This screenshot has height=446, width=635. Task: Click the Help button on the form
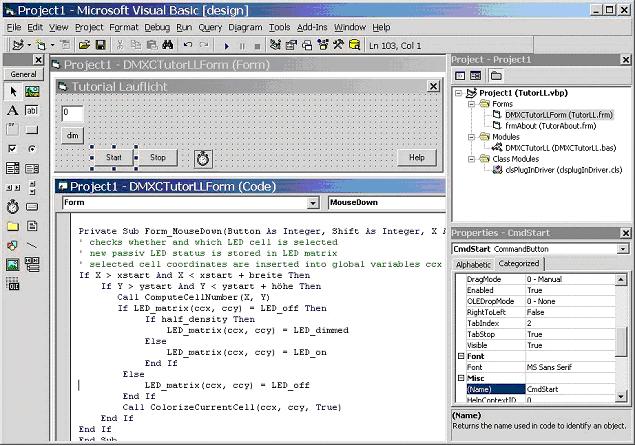click(x=416, y=157)
